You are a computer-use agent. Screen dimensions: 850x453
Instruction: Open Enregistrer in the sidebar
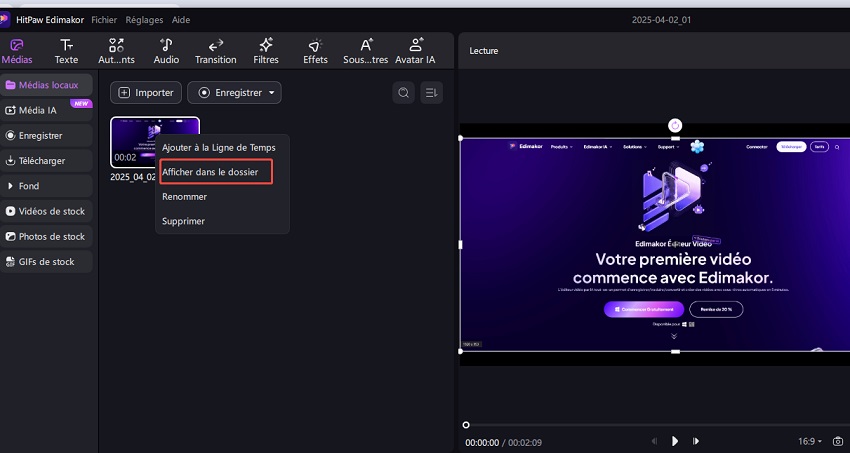pyautogui.click(x=46, y=135)
